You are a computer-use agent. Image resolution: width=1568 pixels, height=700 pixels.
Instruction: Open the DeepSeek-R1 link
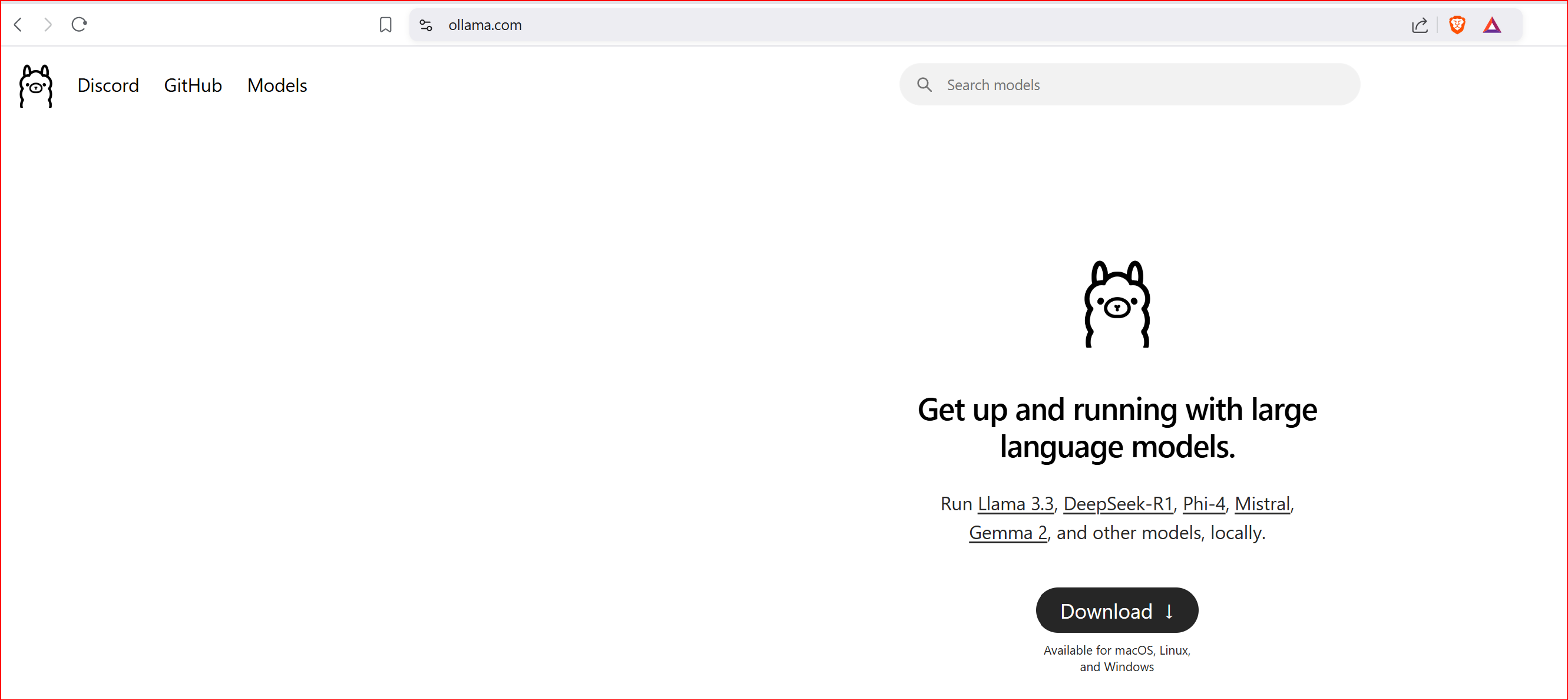[1117, 504]
